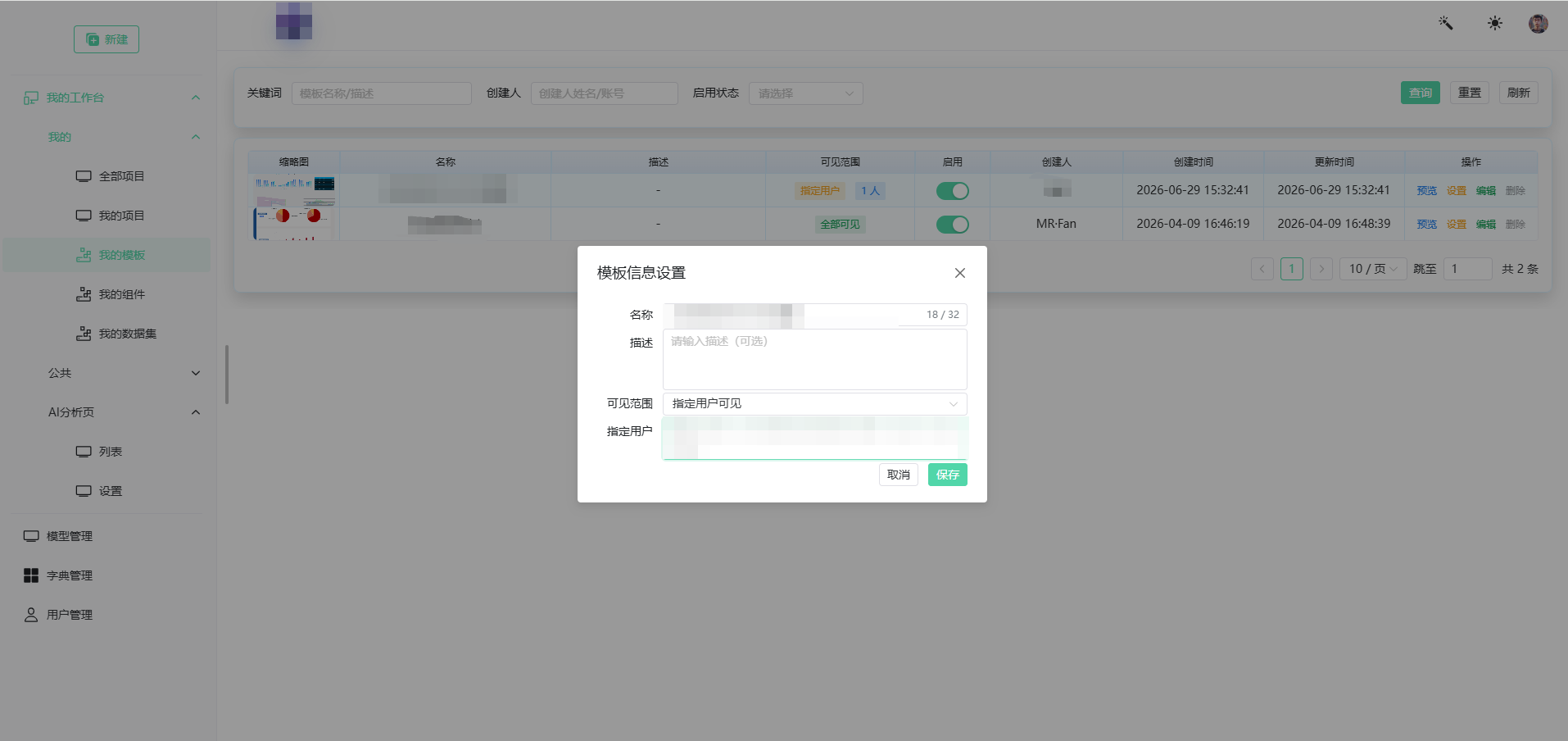Expand the 公共 submenu chevron
The width and height of the screenshot is (1568, 741).
[x=196, y=373]
